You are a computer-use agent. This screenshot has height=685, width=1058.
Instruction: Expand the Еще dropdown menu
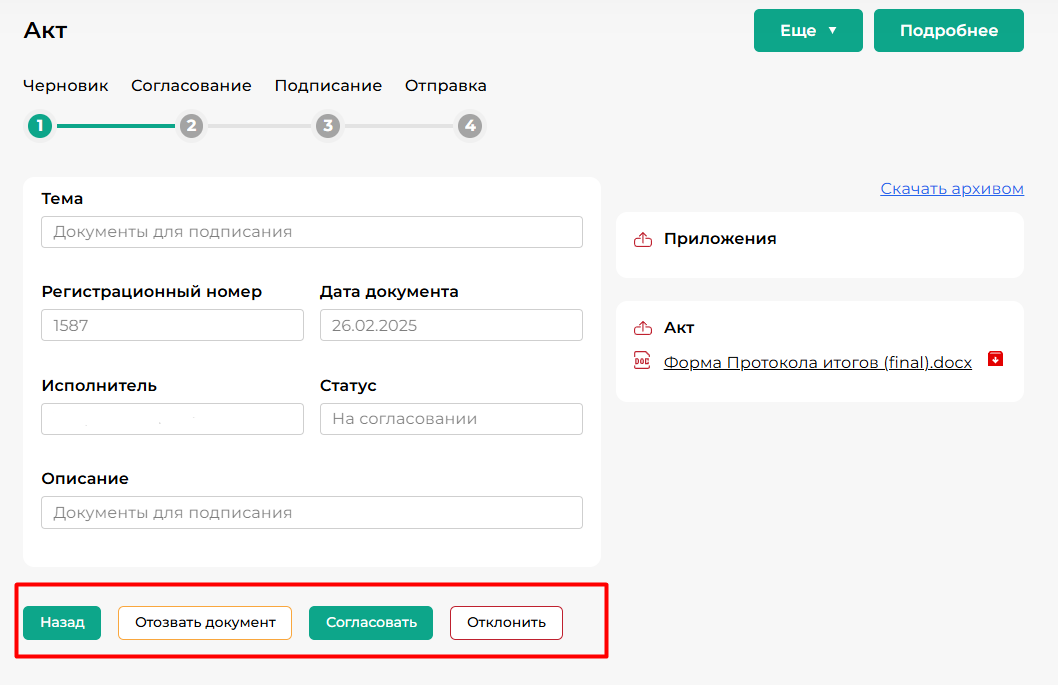point(807,31)
